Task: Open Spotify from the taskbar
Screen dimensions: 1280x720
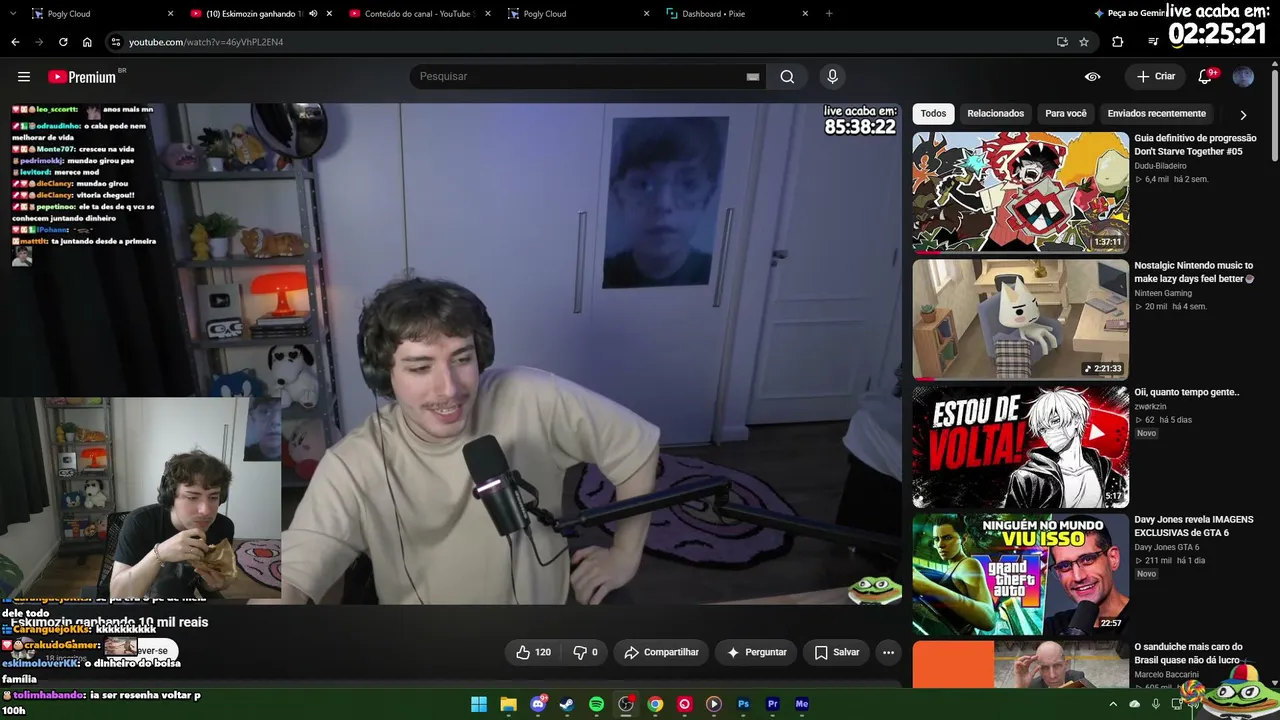Action: coord(596,704)
